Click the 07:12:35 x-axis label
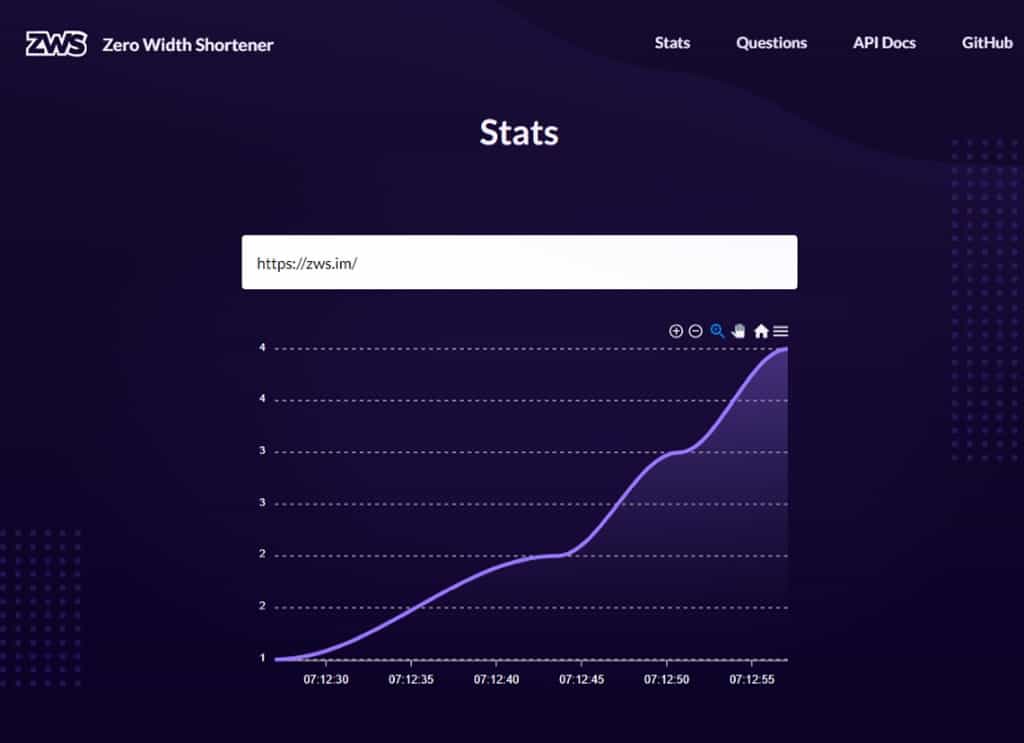Screen dimensions: 1024x743 [411, 679]
